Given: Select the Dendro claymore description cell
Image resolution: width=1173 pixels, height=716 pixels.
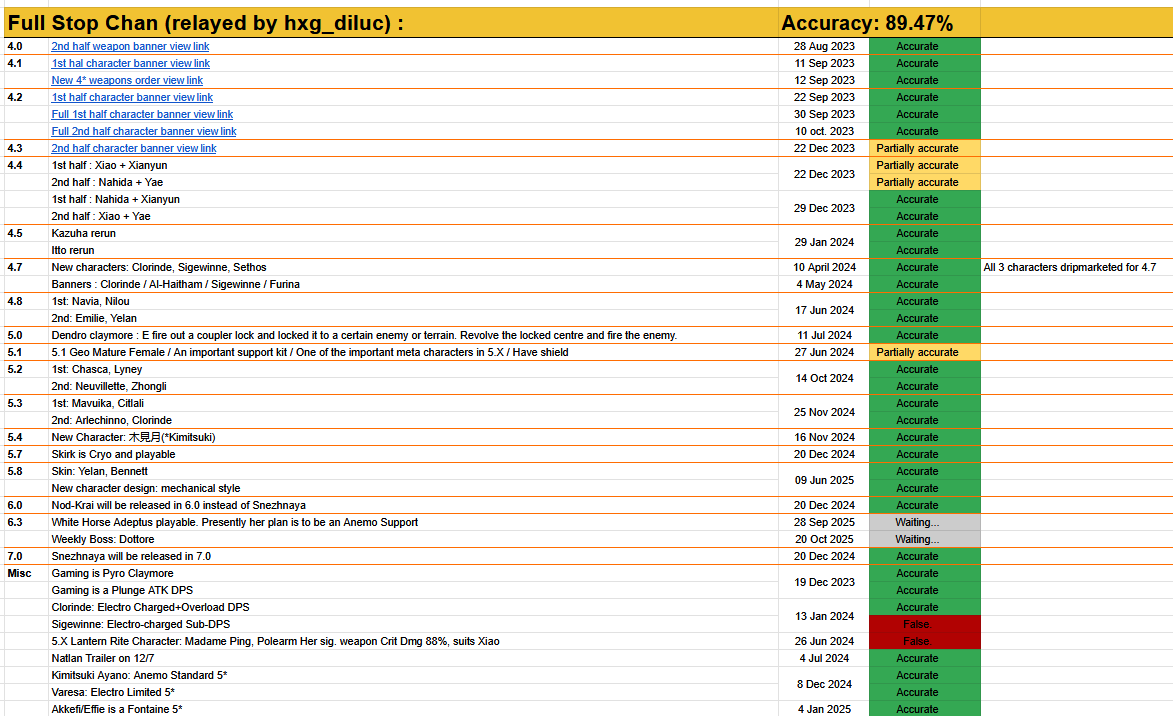Looking at the screenshot, I should click(x=413, y=335).
